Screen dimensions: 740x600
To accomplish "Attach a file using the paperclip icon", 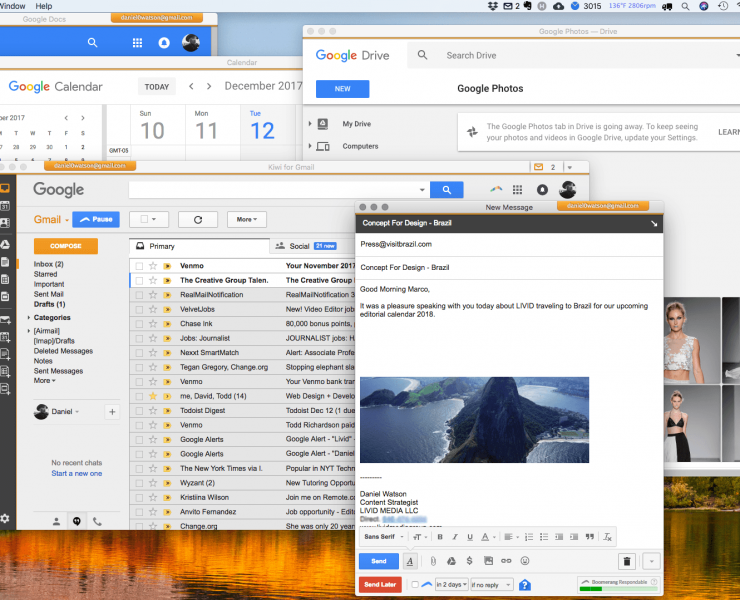I will 433,561.
